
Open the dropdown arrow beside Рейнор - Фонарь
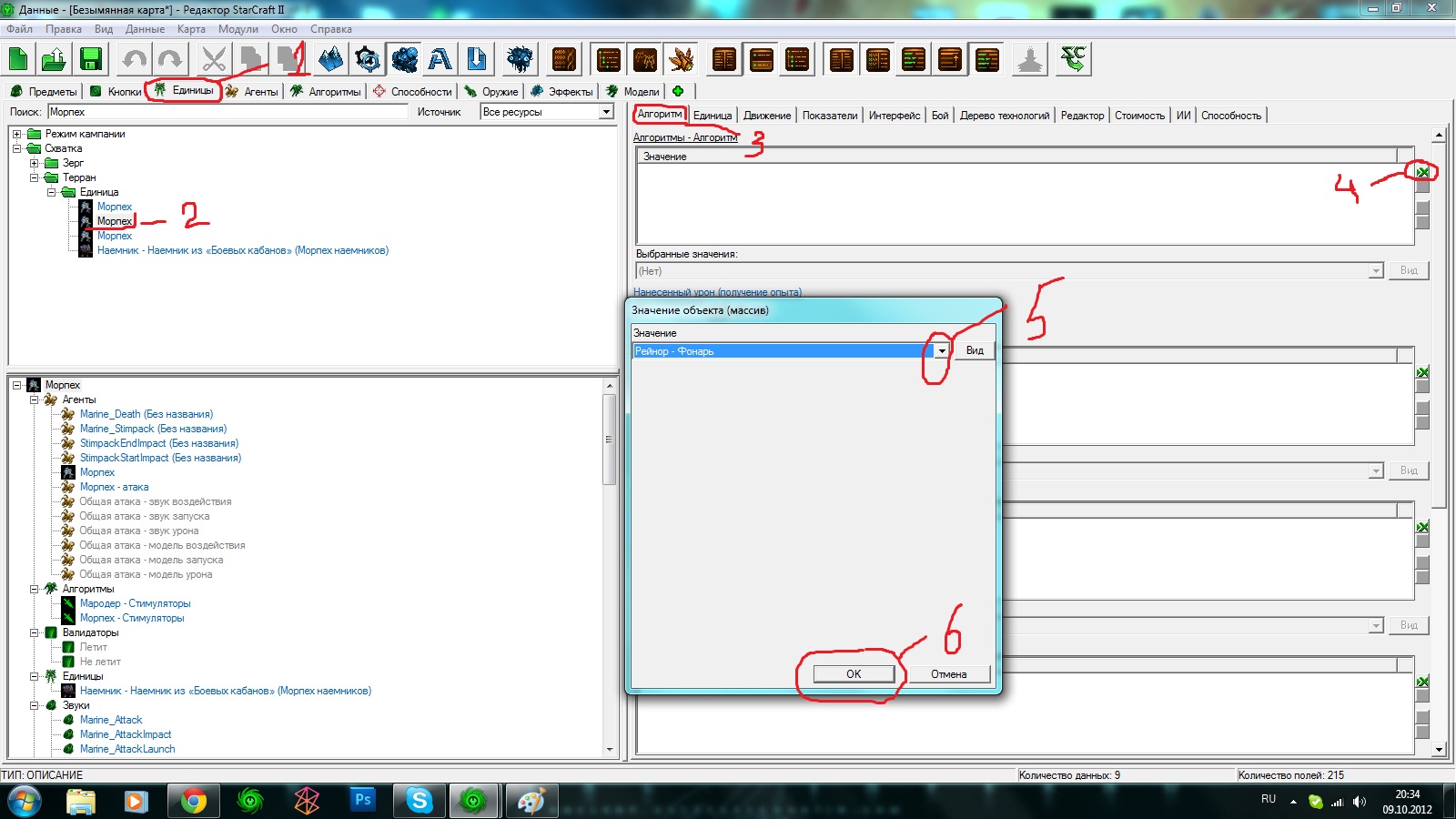[x=942, y=351]
